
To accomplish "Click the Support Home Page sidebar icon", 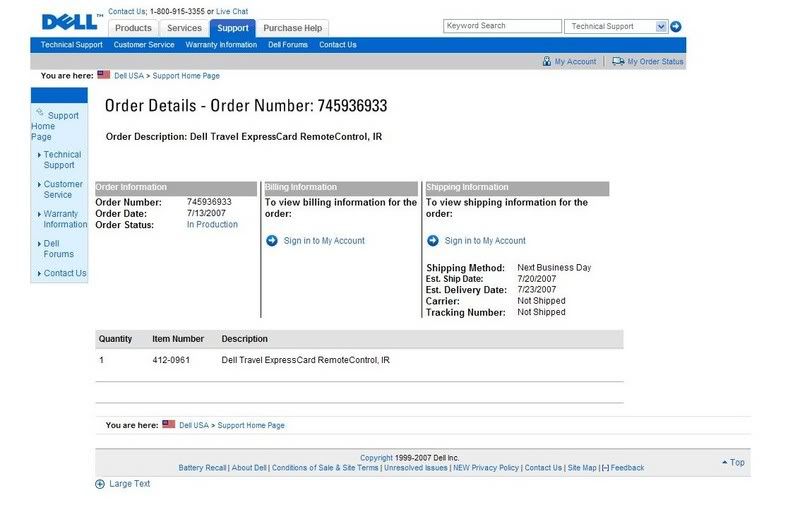I will point(40,112).
